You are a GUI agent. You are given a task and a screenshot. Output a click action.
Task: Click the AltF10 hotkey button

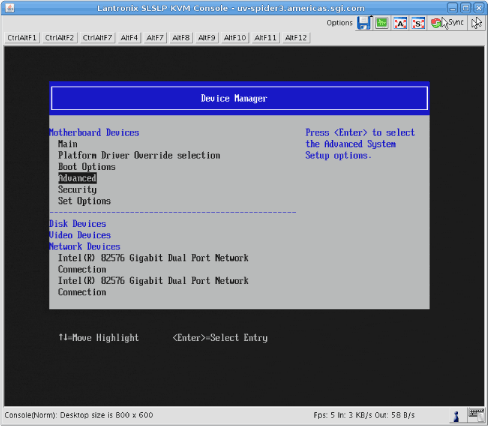(235, 38)
